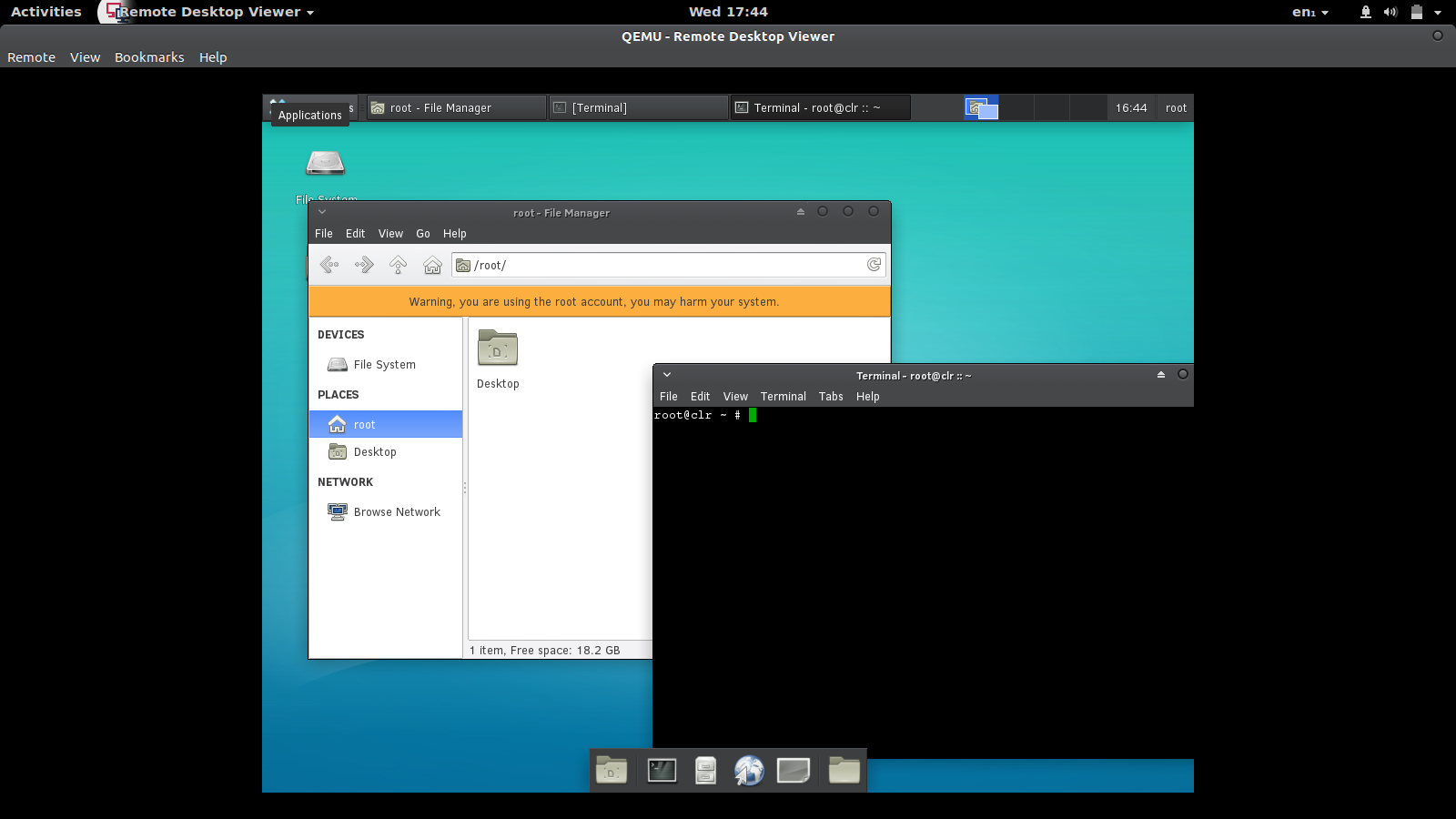Open Remote Desktop Viewer app menu

[x=211, y=12]
